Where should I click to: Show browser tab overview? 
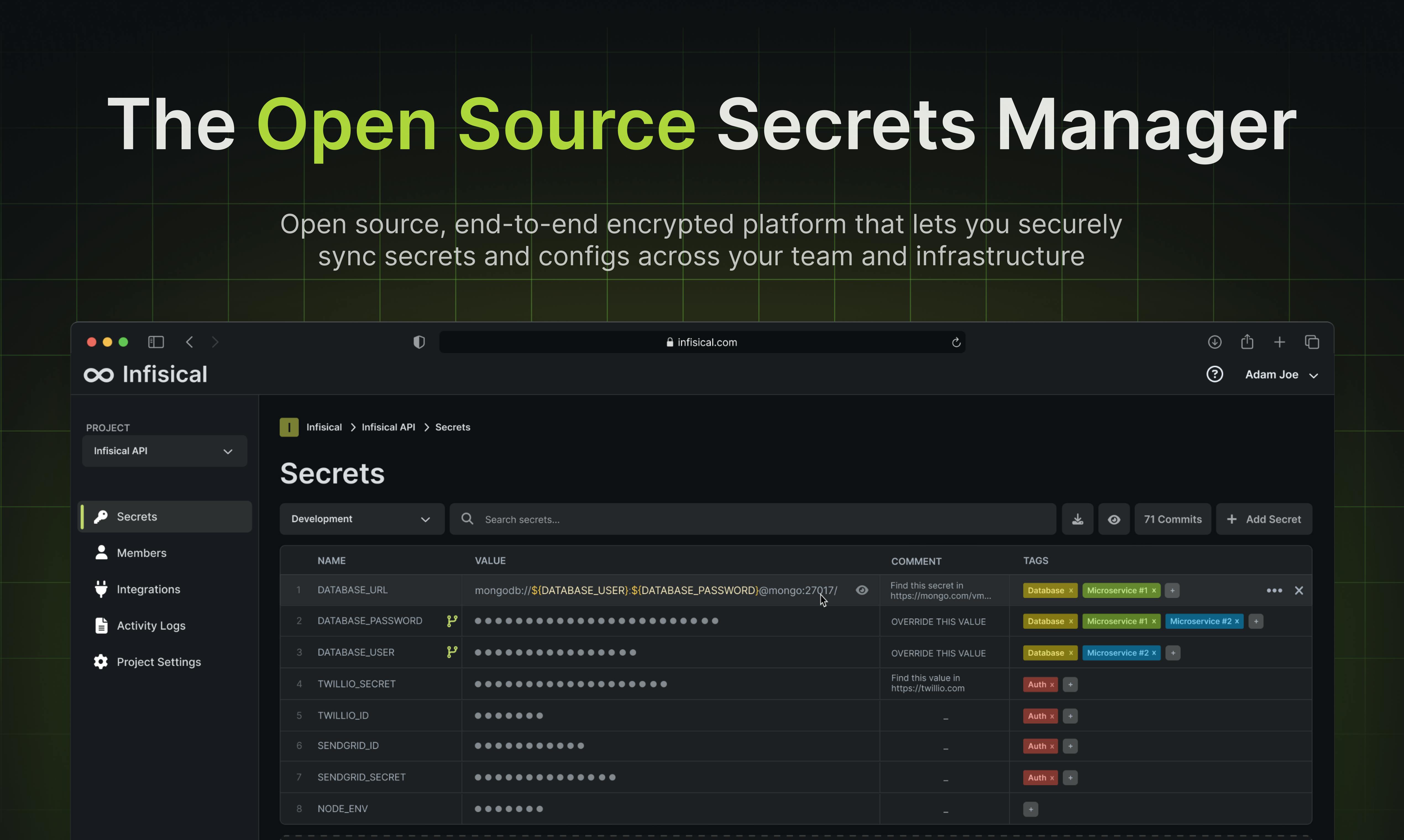(x=1312, y=342)
